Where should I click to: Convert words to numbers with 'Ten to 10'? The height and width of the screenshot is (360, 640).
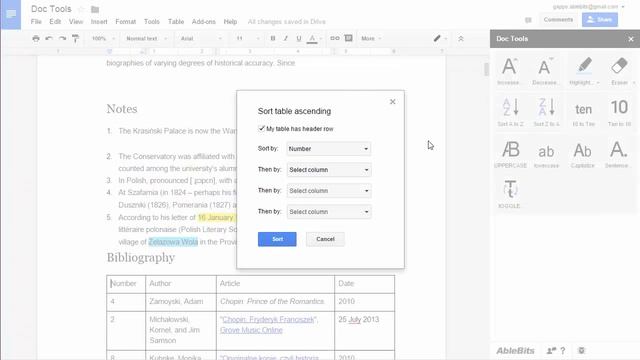[x=619, y=111]
